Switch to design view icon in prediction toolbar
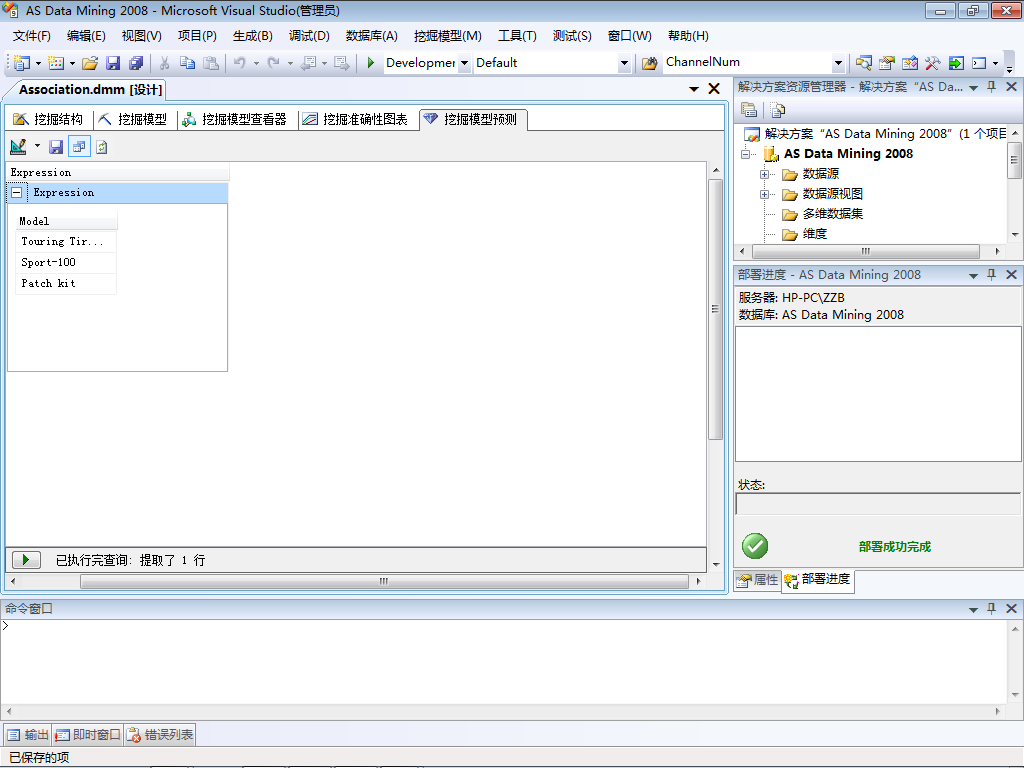This screenshot has width=1024, height=768. click(19, 147)
